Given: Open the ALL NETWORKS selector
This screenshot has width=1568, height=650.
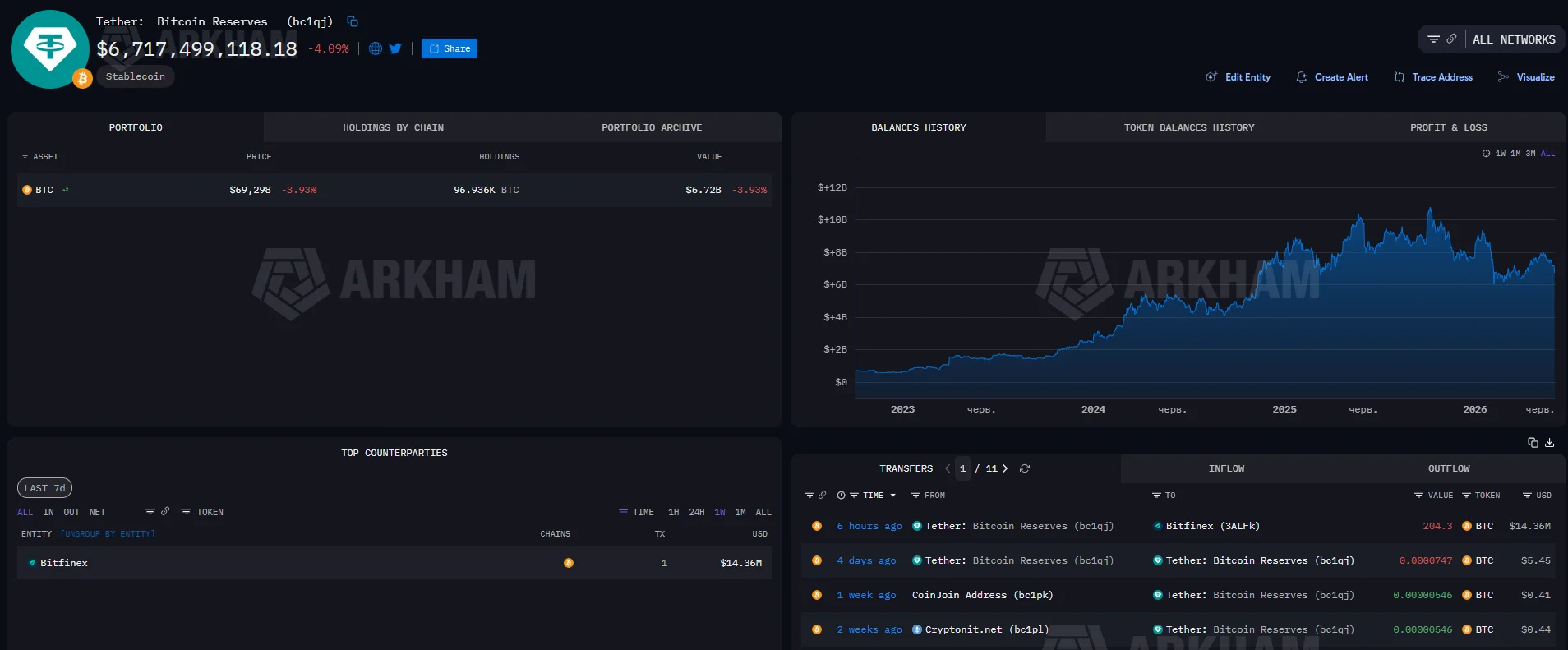Looking at the screenshot, I should pyautogui.click(x=1514, y=39).
